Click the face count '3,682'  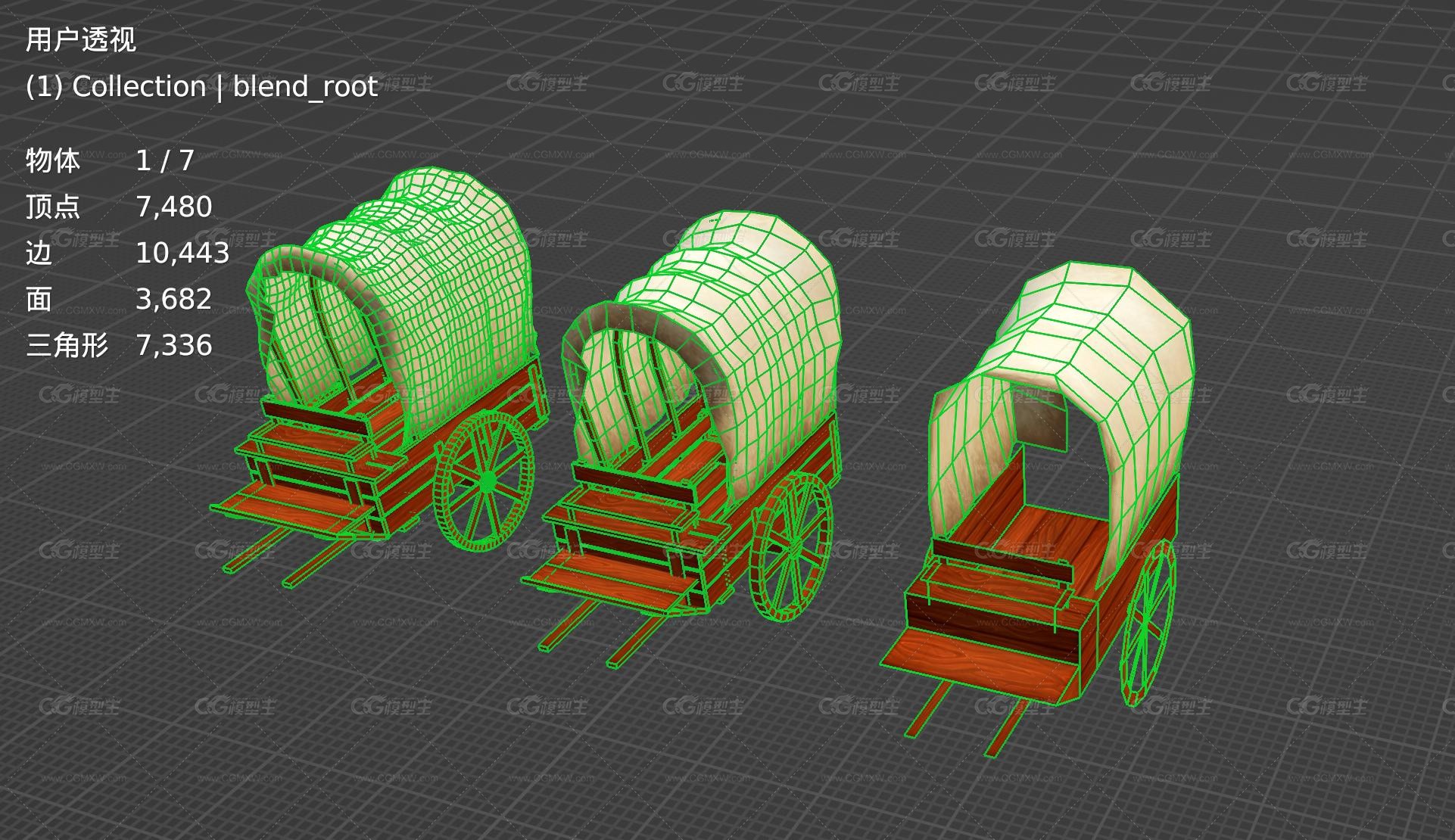(x=174, y=299)
